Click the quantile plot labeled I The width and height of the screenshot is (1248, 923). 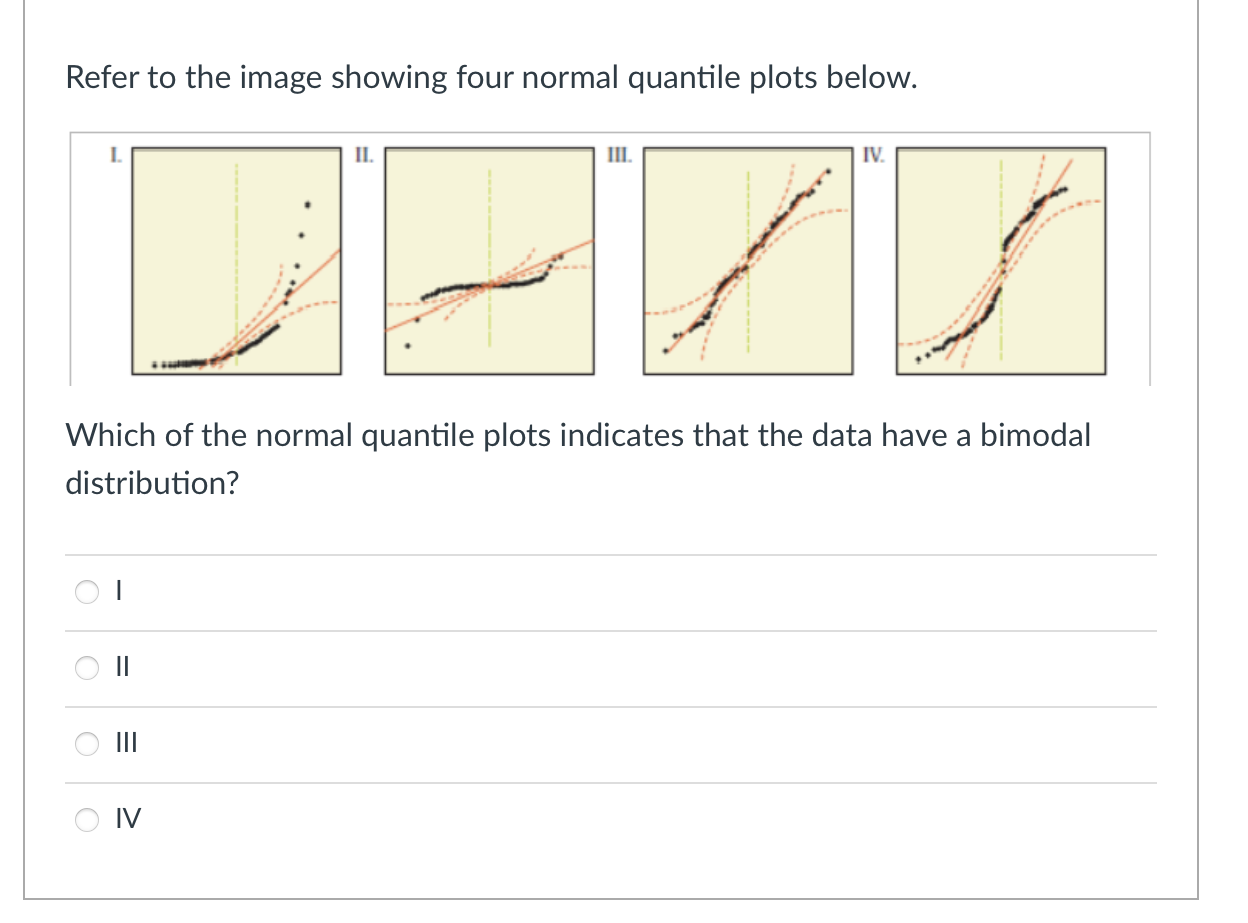point(235,260)
